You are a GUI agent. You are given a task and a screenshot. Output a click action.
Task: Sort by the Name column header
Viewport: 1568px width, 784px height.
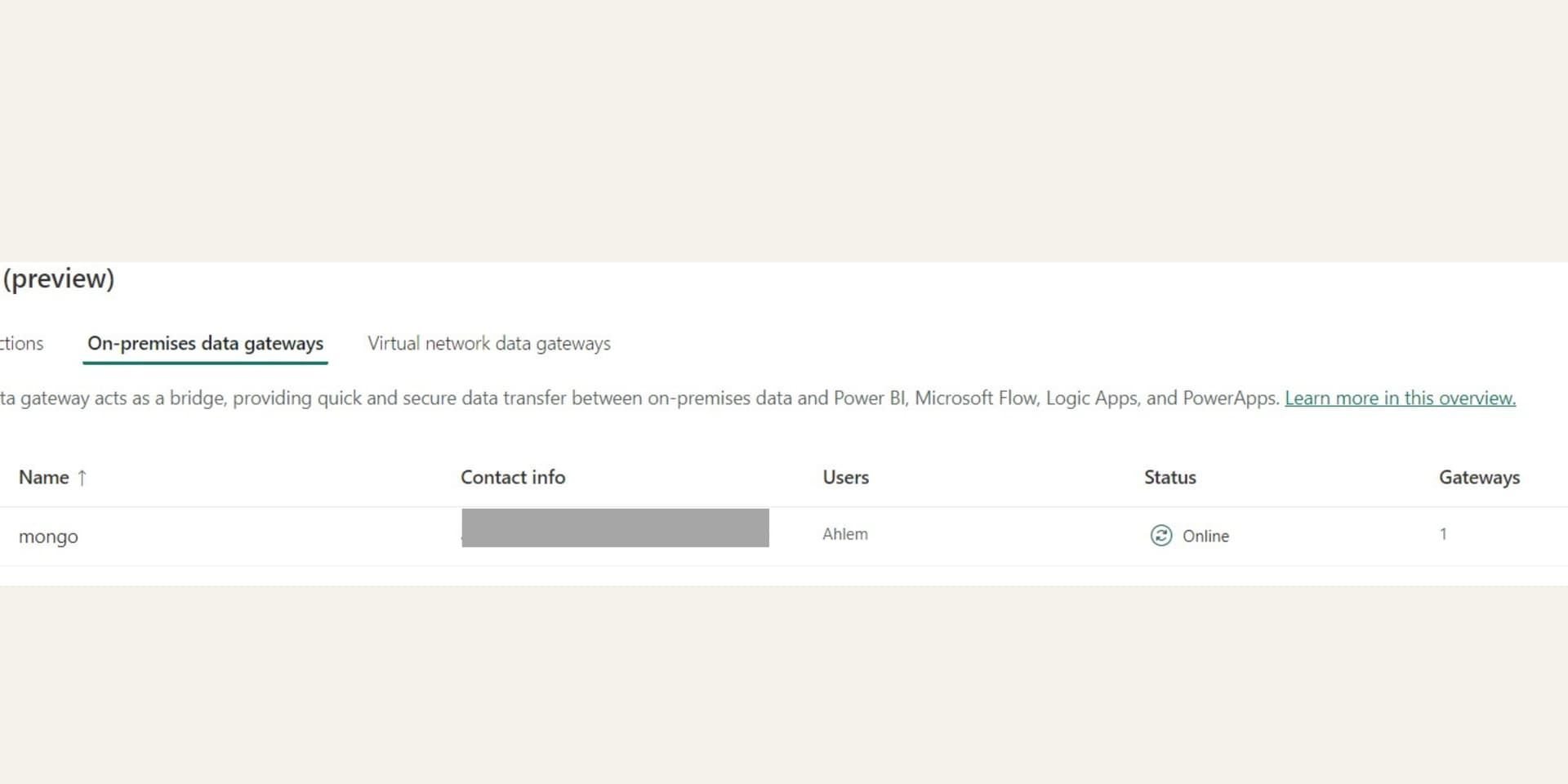click(44, 478)
